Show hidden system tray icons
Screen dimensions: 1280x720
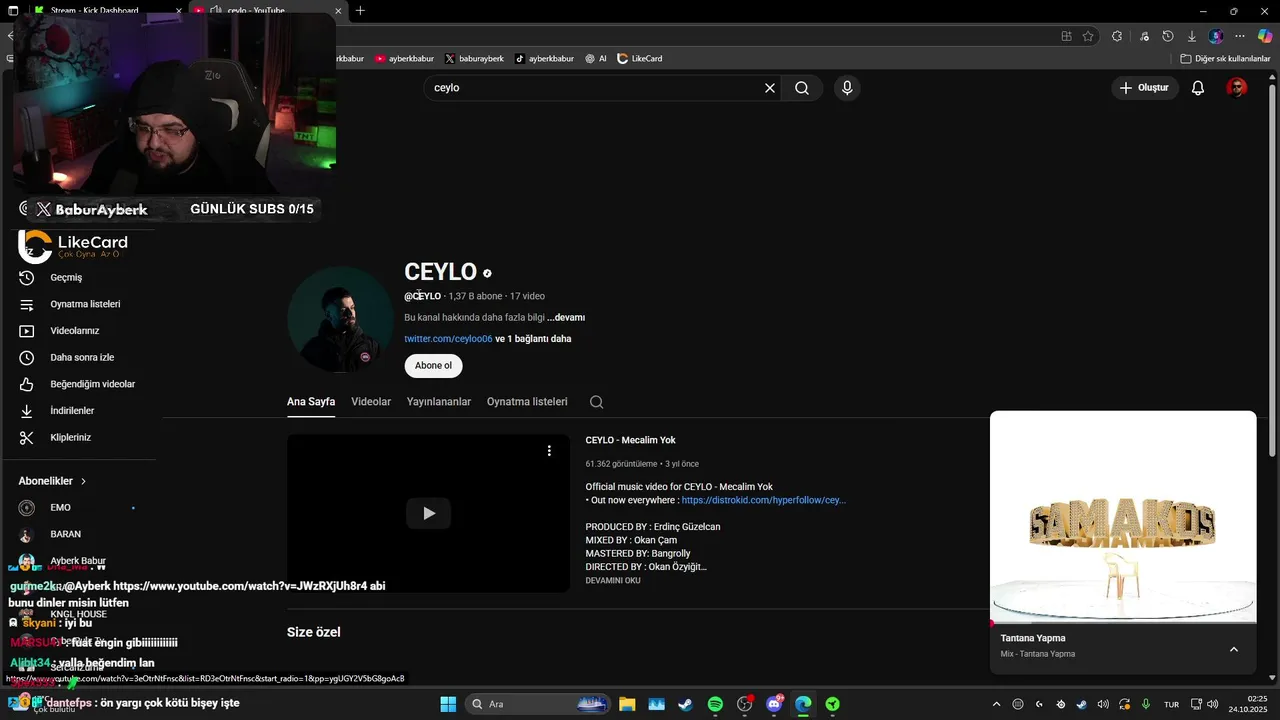(996, 704)
